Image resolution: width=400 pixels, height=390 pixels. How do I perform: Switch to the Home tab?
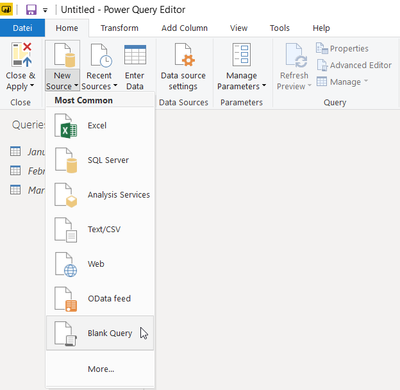(x=67, y=28)
